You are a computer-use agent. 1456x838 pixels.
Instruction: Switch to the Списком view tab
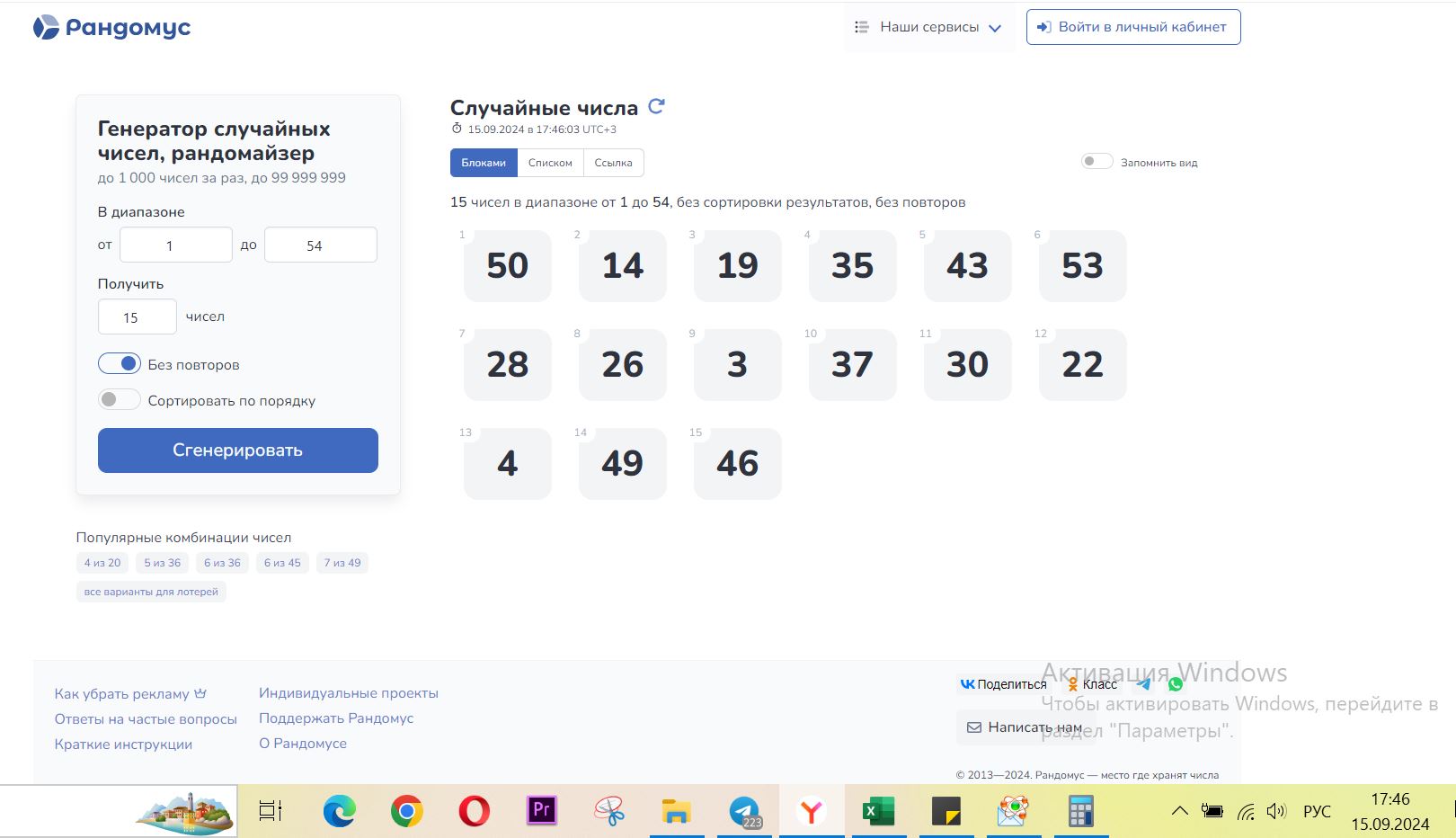[x=550, y=163]
